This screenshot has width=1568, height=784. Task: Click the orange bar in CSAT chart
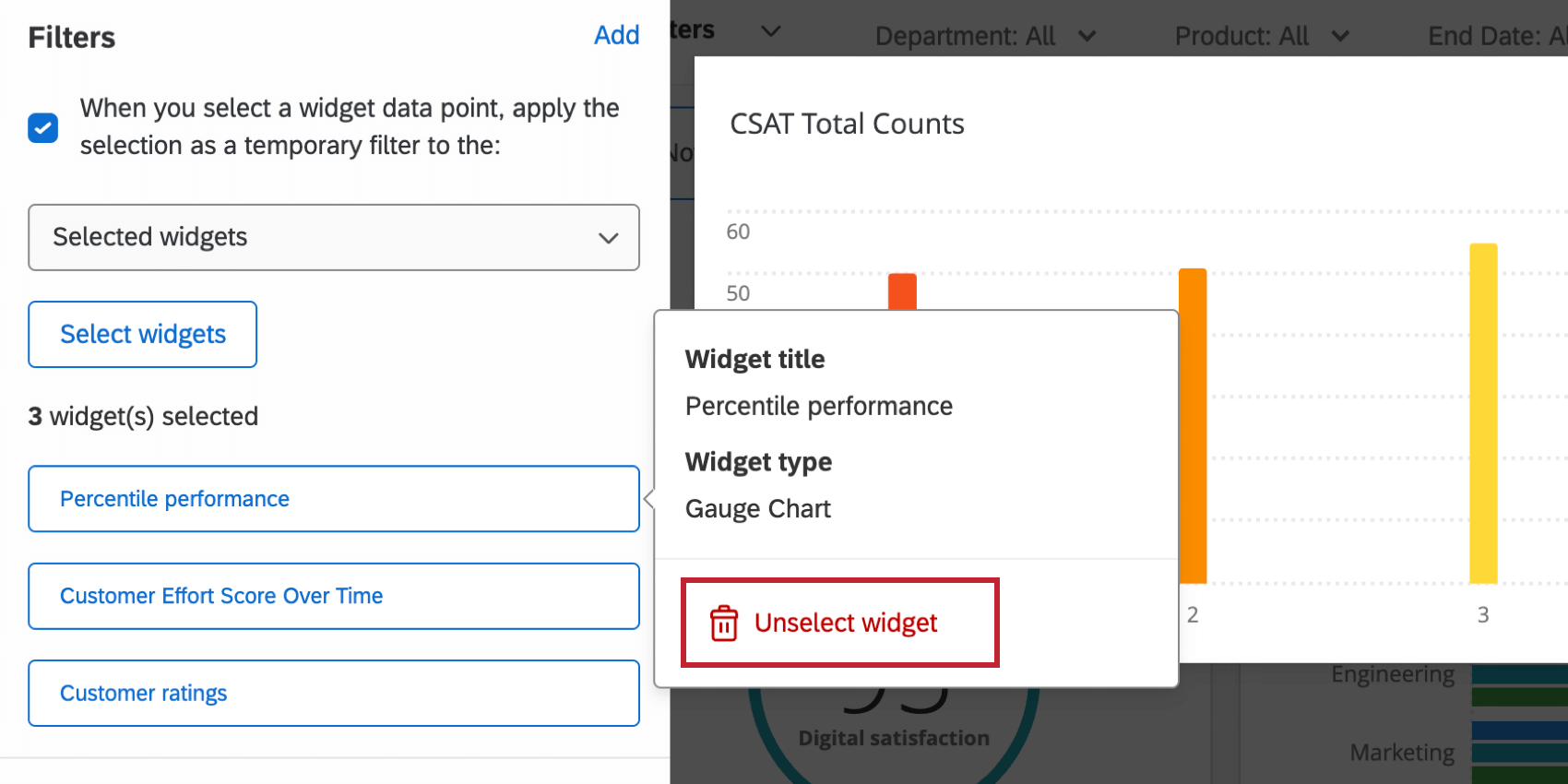click(x=1193, y=424)
